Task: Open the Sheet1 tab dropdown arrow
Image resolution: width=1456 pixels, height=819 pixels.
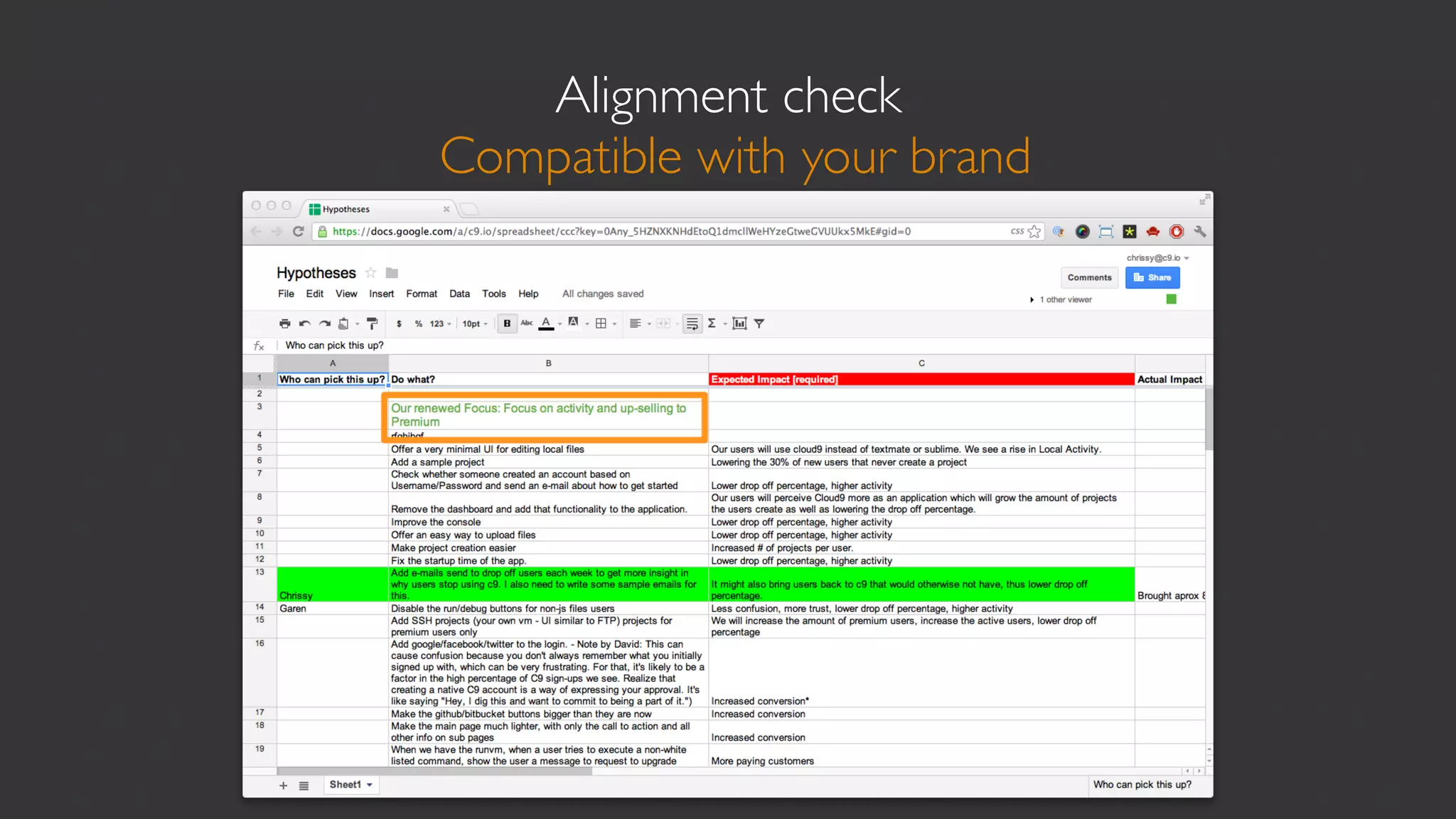Action: [370, 785]
